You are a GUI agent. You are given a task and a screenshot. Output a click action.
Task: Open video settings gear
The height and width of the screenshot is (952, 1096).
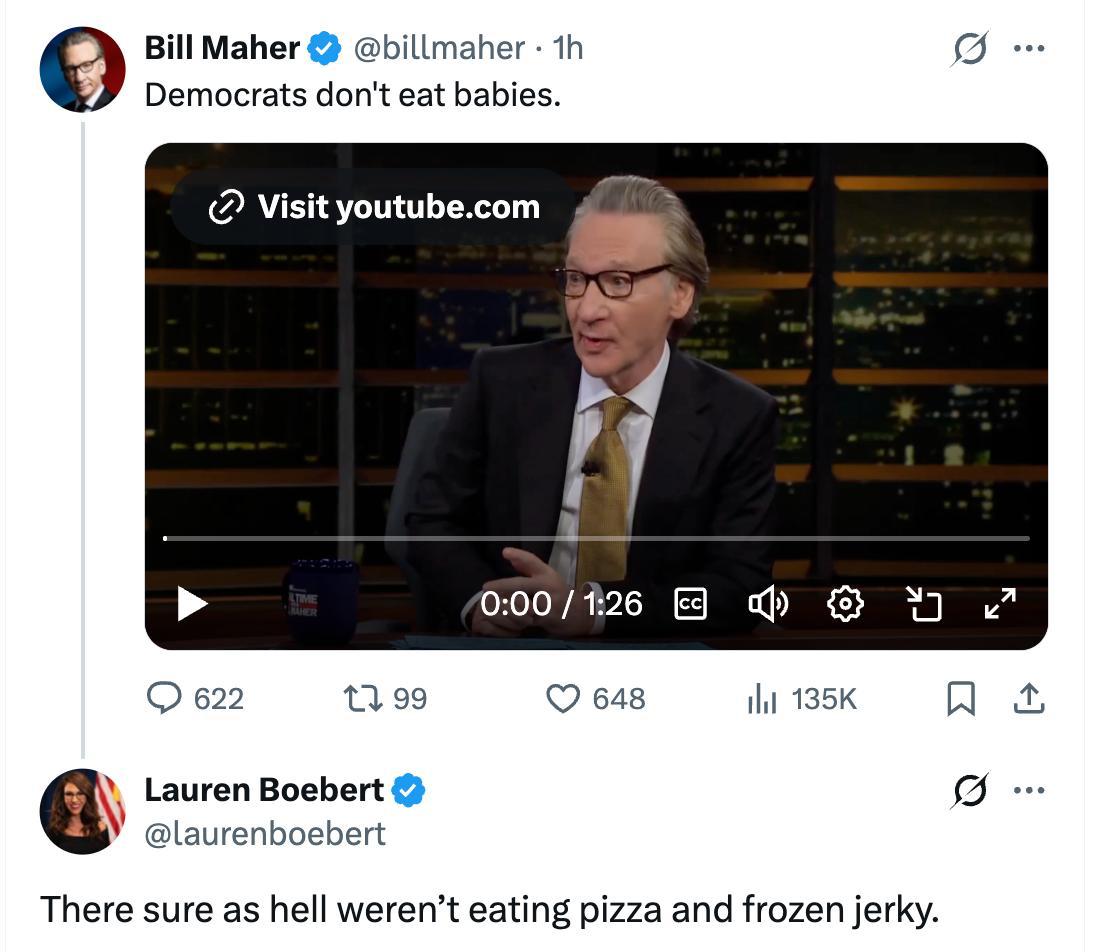[x=846, y=603]
